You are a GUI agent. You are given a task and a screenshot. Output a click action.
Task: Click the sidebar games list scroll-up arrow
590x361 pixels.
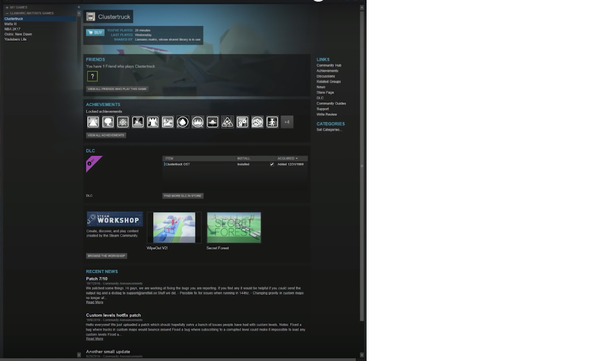[79, 14]
